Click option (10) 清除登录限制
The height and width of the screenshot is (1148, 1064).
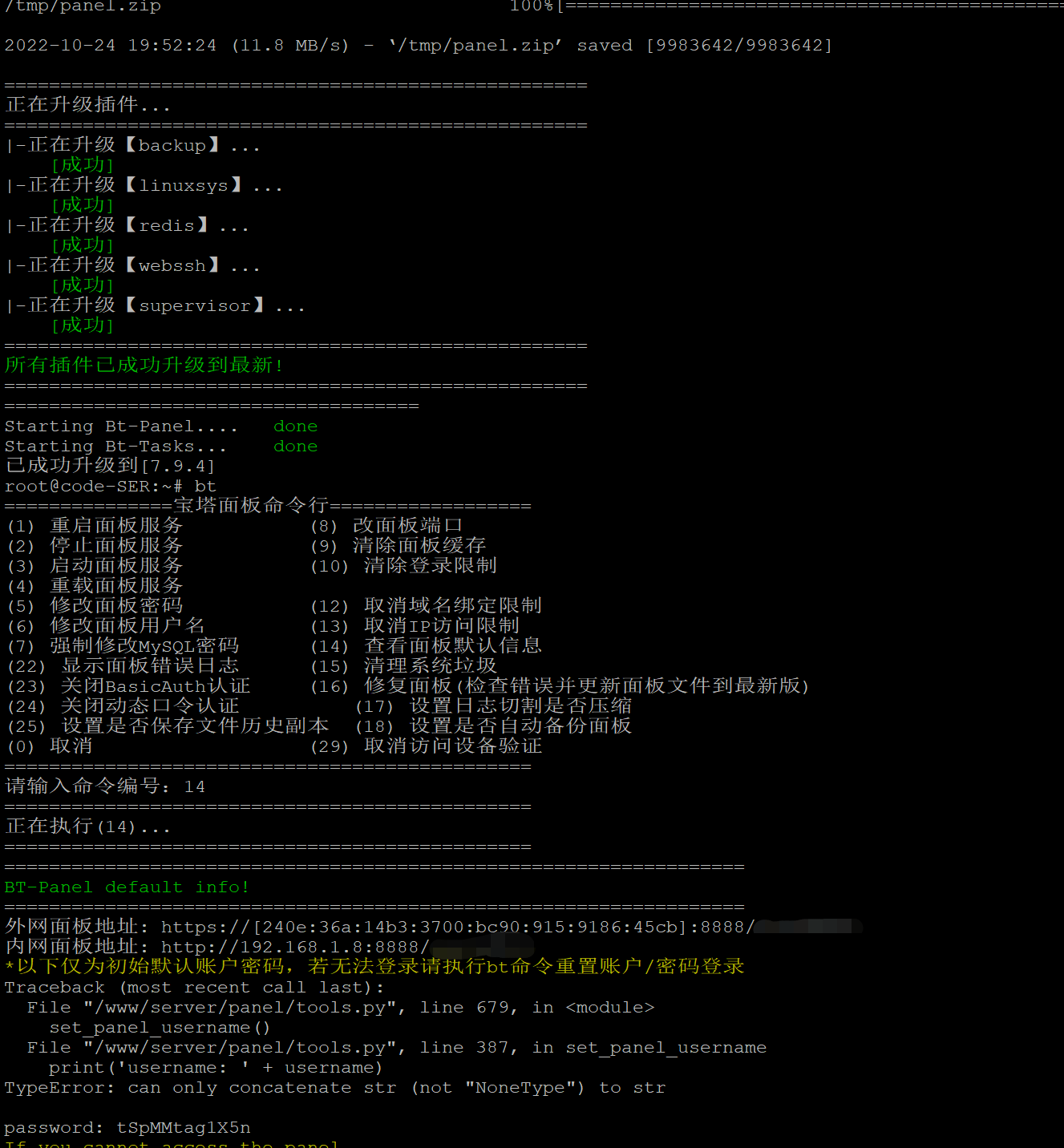403,566
